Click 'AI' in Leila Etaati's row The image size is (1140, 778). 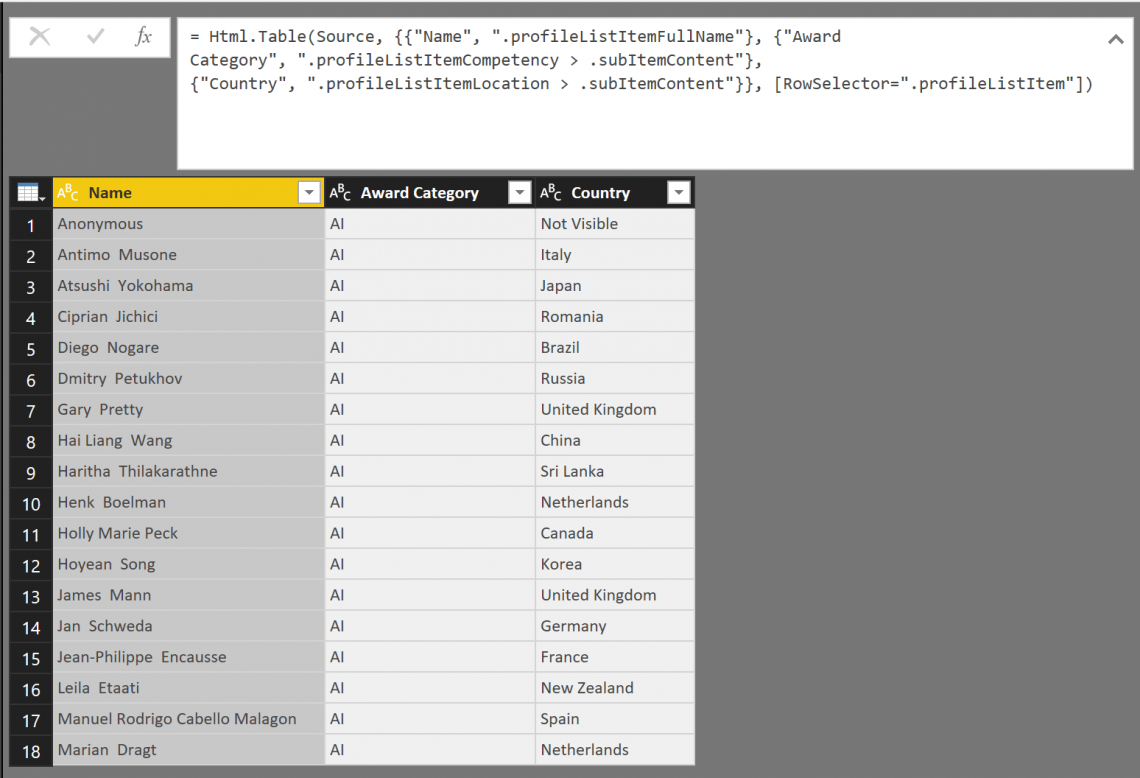click(430, 688)
